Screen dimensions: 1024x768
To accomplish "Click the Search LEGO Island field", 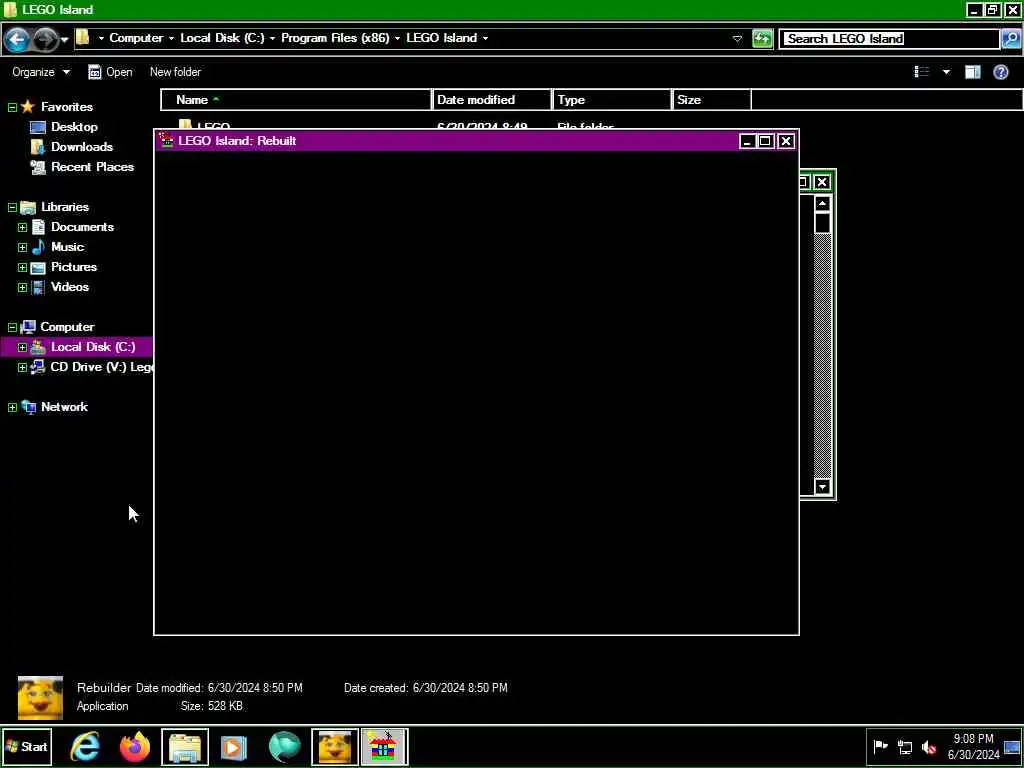I will click(x=889, y=39).
